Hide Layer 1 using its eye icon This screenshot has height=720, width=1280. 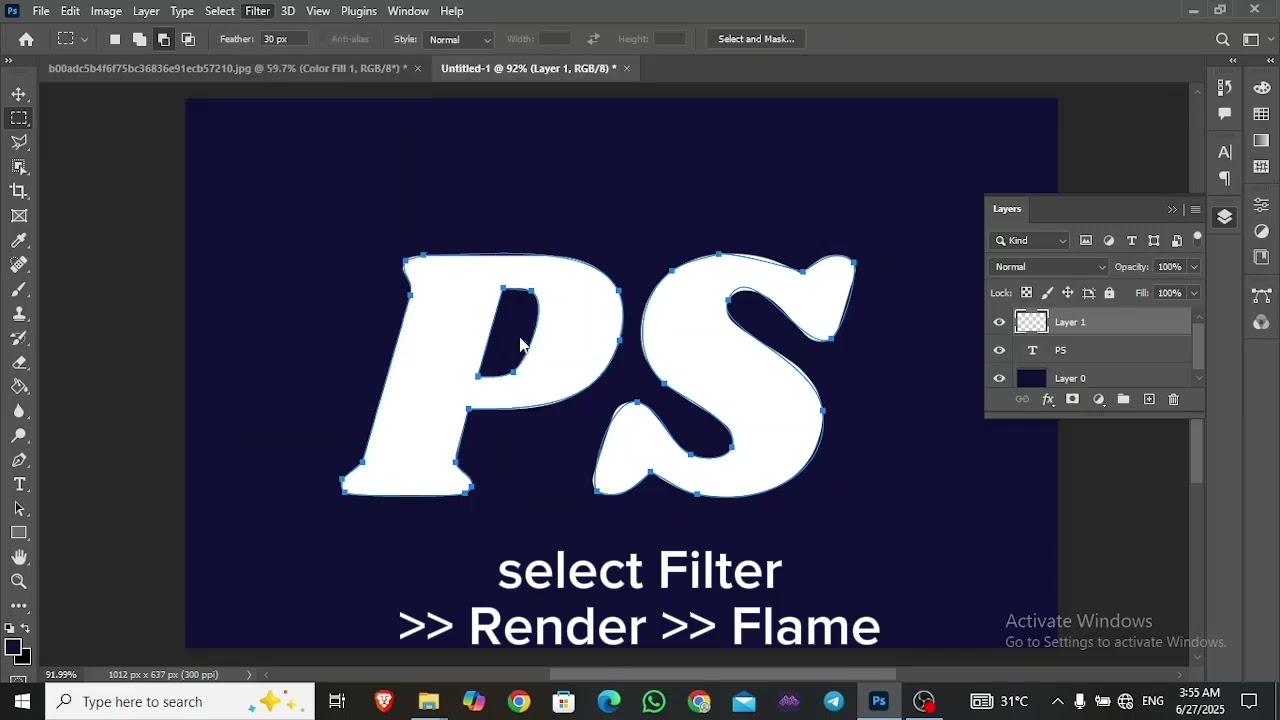click(999, 322)
